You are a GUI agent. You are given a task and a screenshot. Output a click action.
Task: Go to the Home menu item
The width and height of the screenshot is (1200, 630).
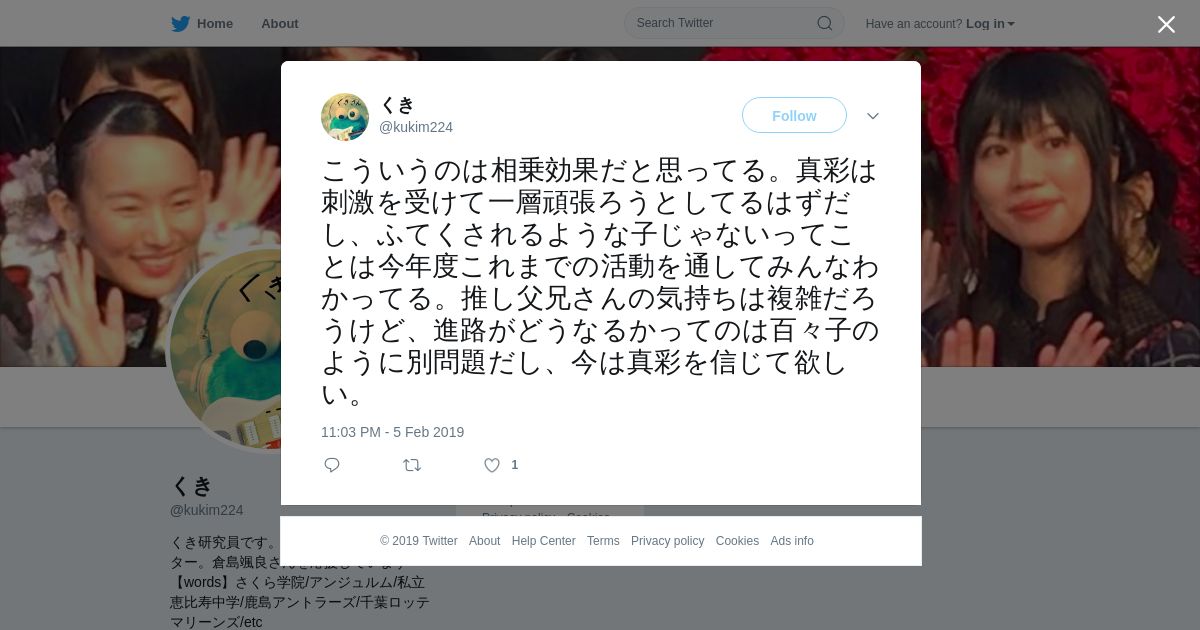[215, 24]
